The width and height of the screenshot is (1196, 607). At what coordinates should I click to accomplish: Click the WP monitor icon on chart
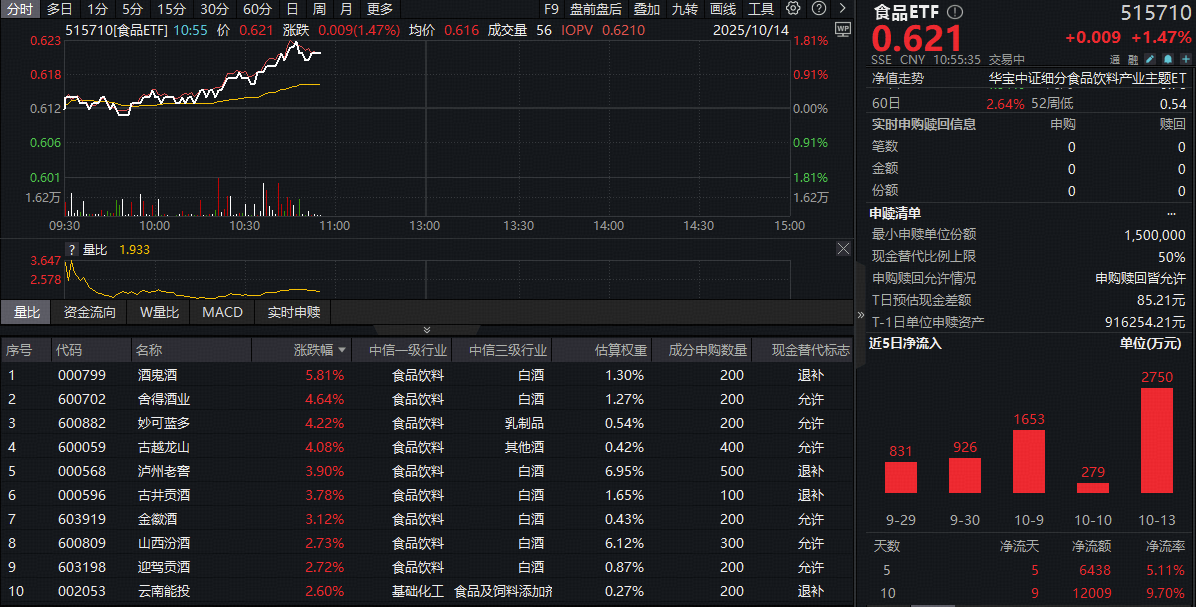[x=842, y=29]
